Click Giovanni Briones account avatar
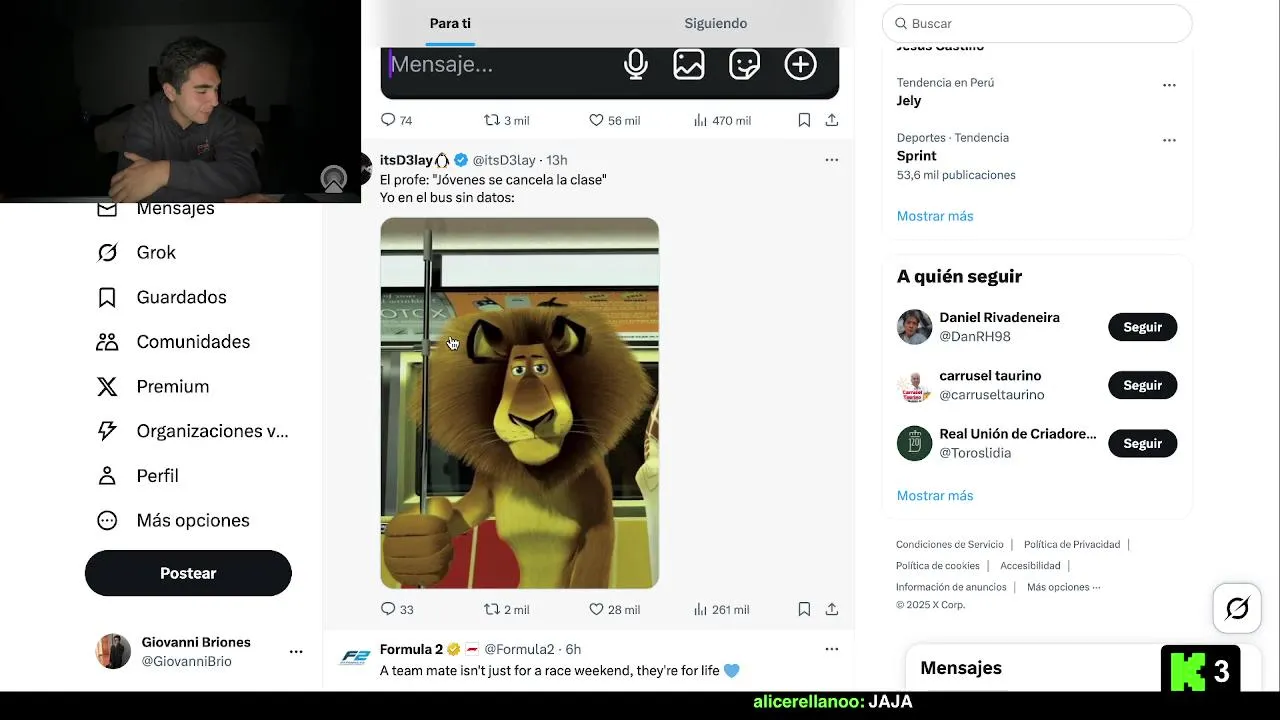 point(113,651)
